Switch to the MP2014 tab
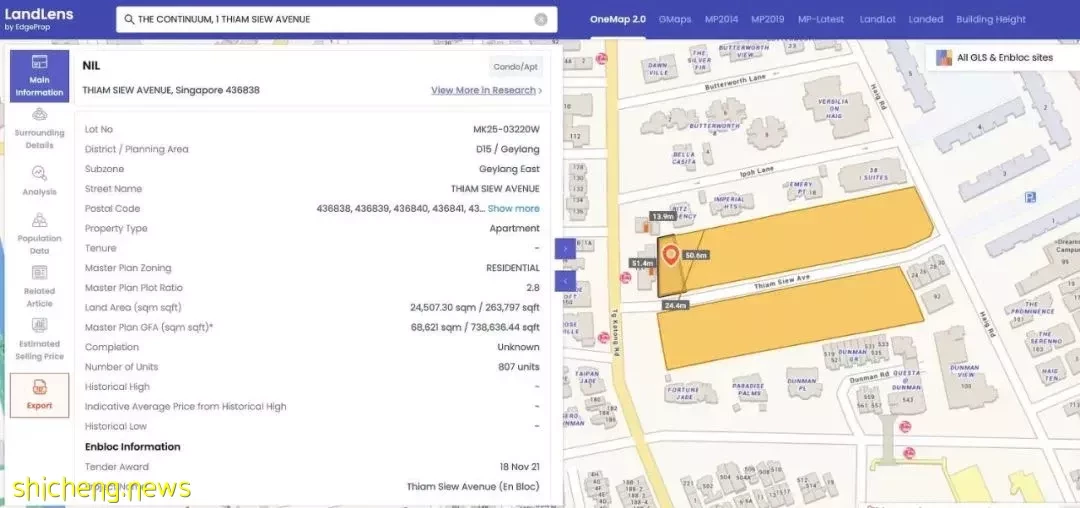 pos(721,19)
